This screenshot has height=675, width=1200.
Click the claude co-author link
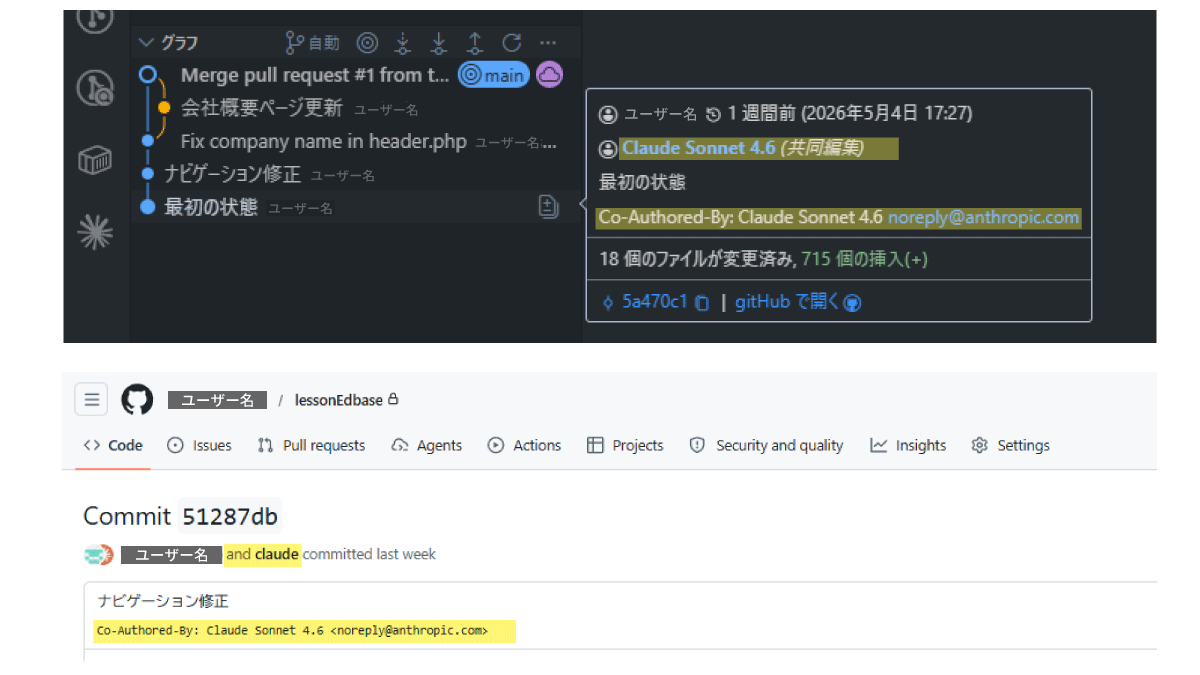click(277, 554)
